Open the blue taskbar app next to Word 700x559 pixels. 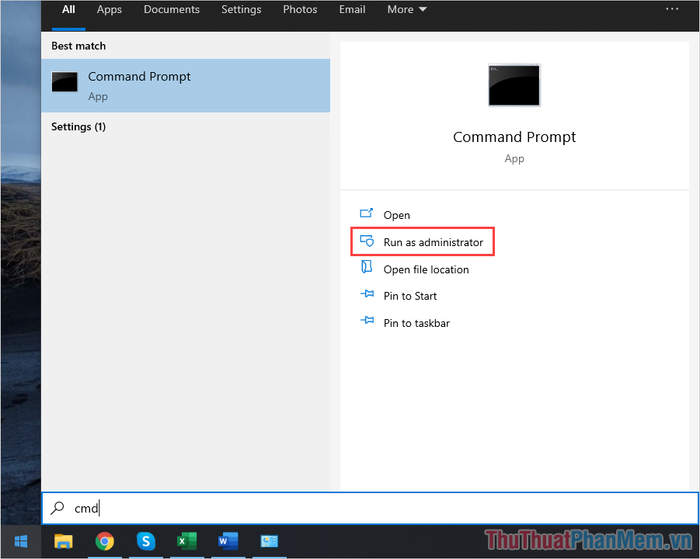point(269,542)
